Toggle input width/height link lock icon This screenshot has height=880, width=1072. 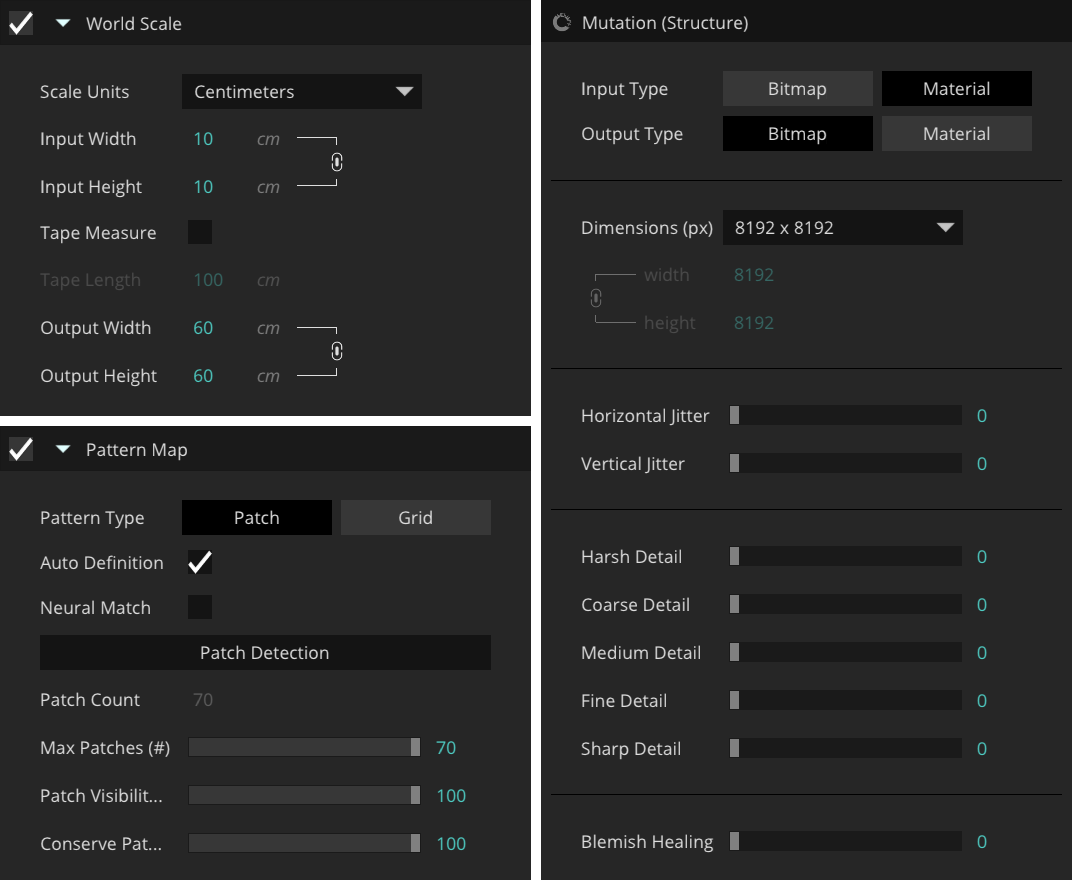pyautogui.click(x=336, y=162)
